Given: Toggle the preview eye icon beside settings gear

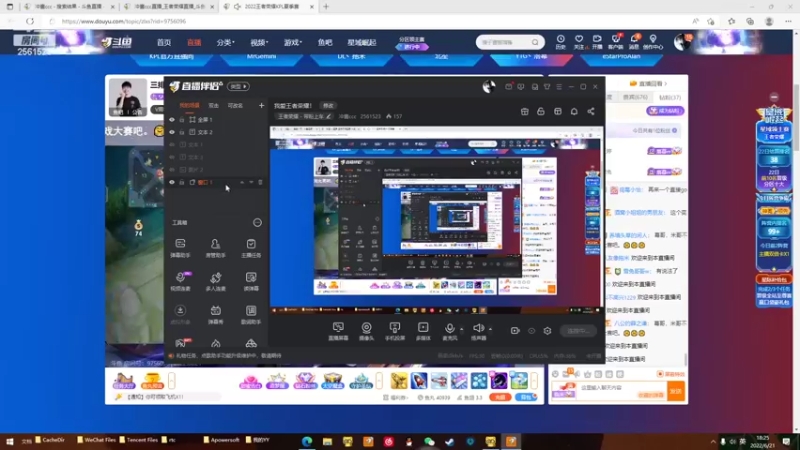Looking at the screenshot, I should click(531, 331).
